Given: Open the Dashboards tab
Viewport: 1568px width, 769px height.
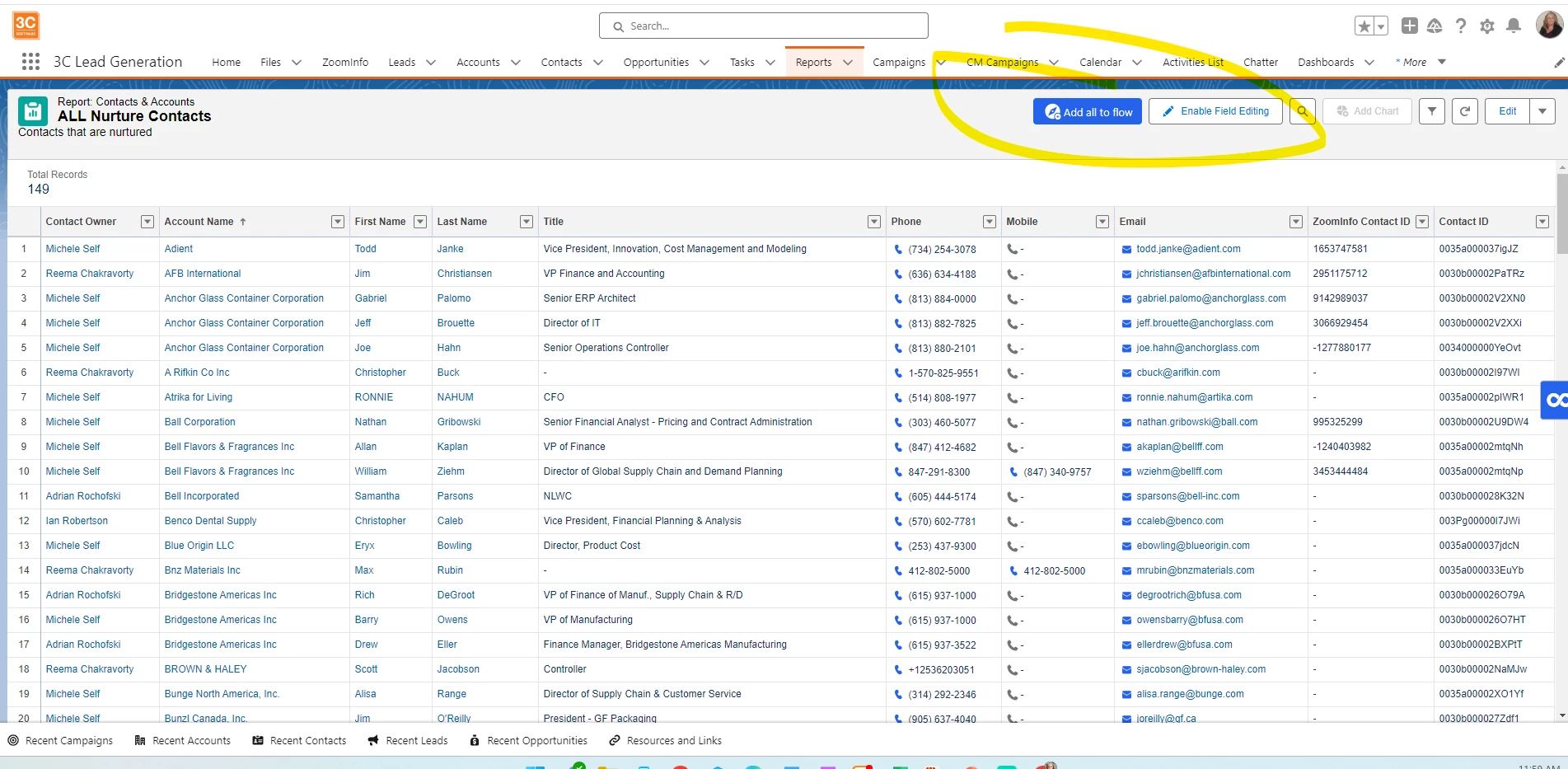Looking at the screenshot, I should (1326, 63).
